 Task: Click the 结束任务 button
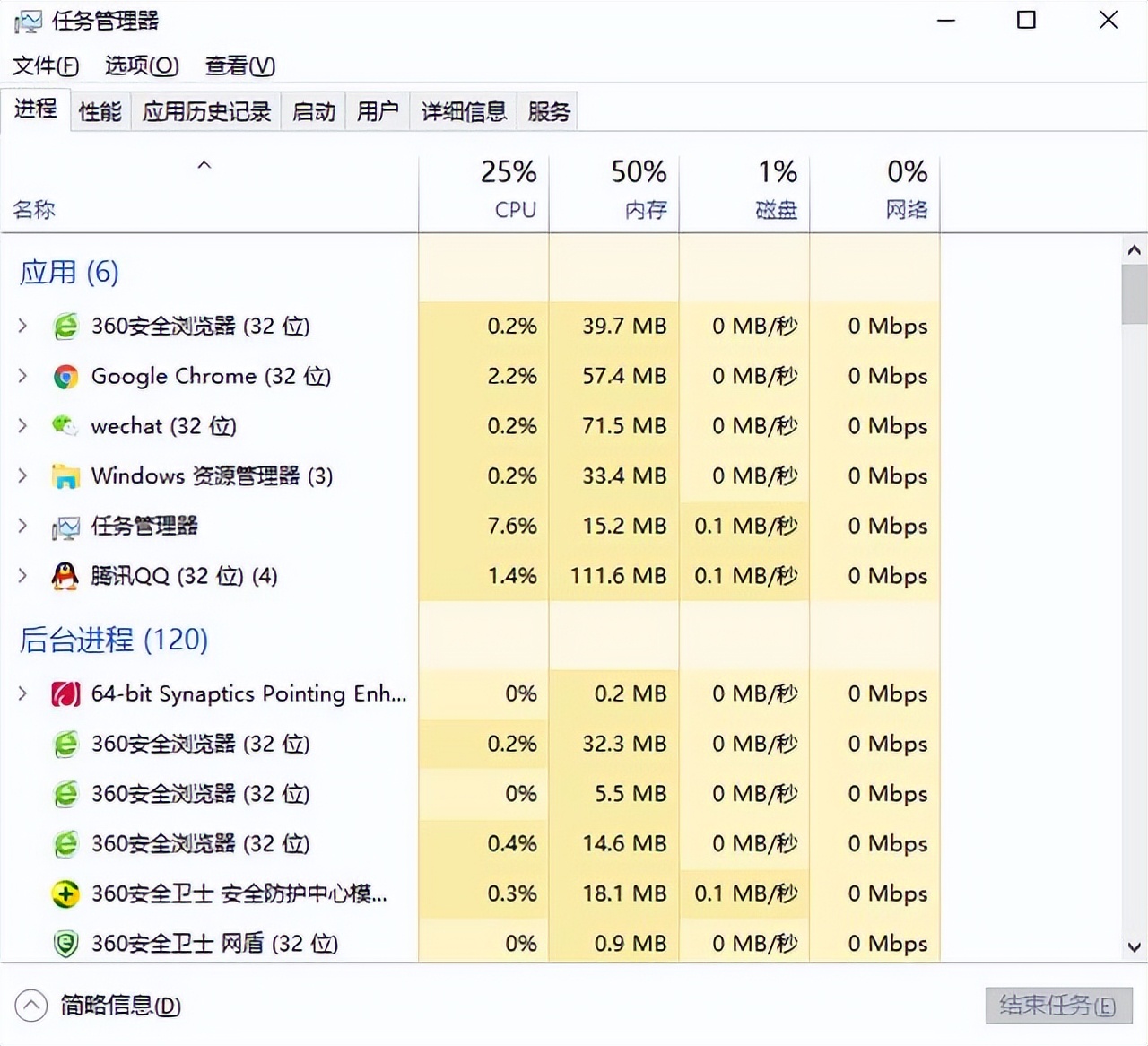1057,1006
